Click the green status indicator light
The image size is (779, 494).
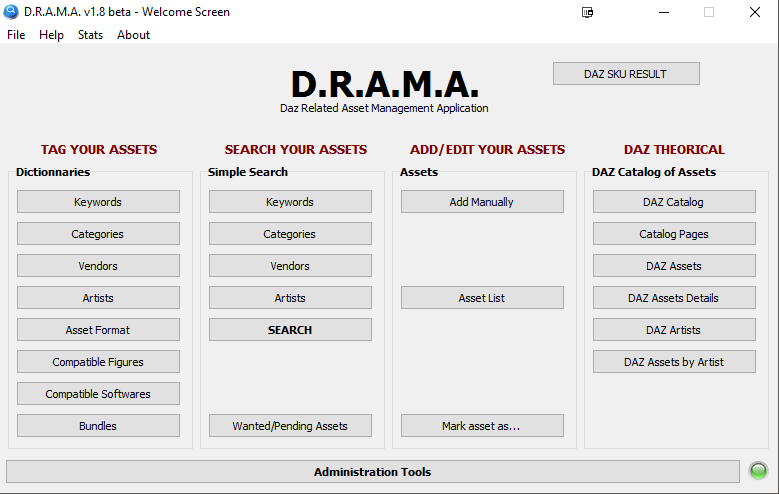click(x=758, y=471)
